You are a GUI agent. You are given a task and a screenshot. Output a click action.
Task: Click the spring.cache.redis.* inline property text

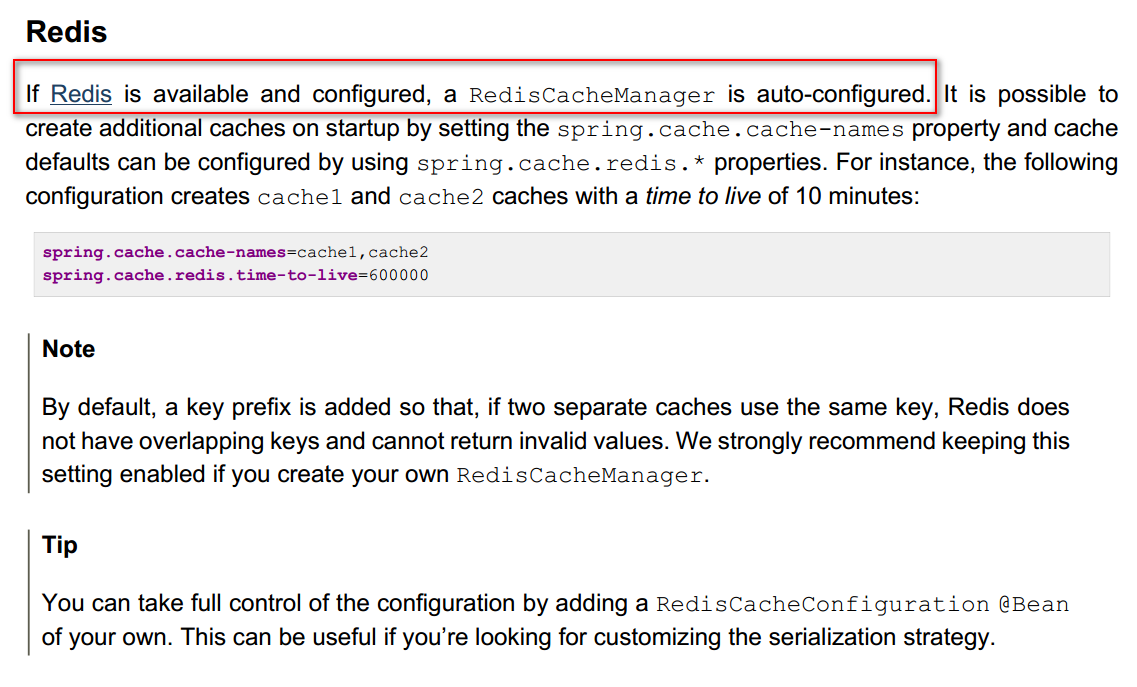(x=561, y=163)
